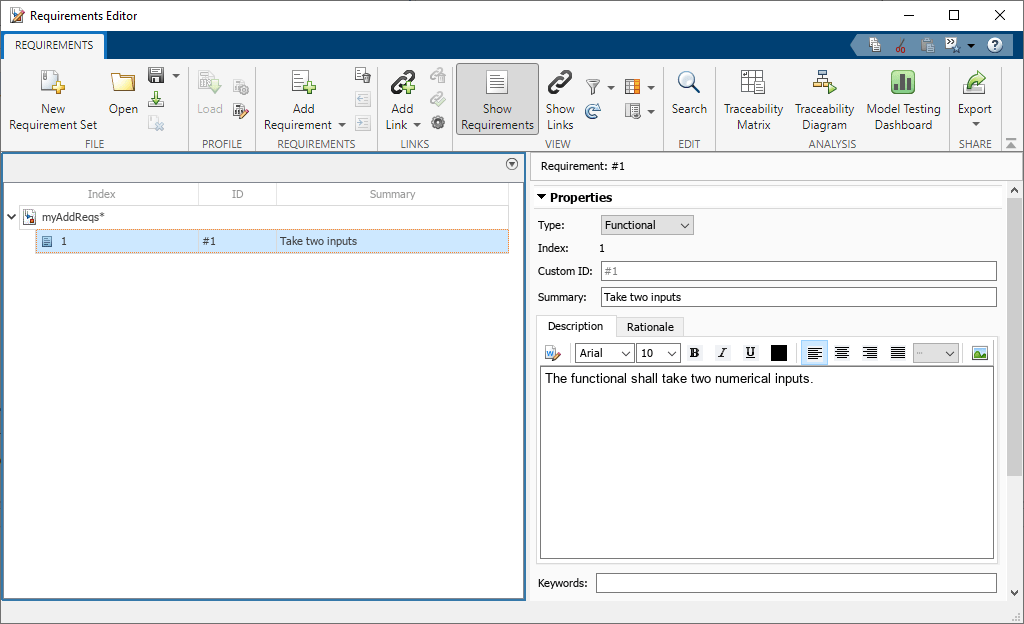Viewport: 1024px width, 624px height.
Task: Launch the Traceability Diagram
Action: tap(824, 84)
